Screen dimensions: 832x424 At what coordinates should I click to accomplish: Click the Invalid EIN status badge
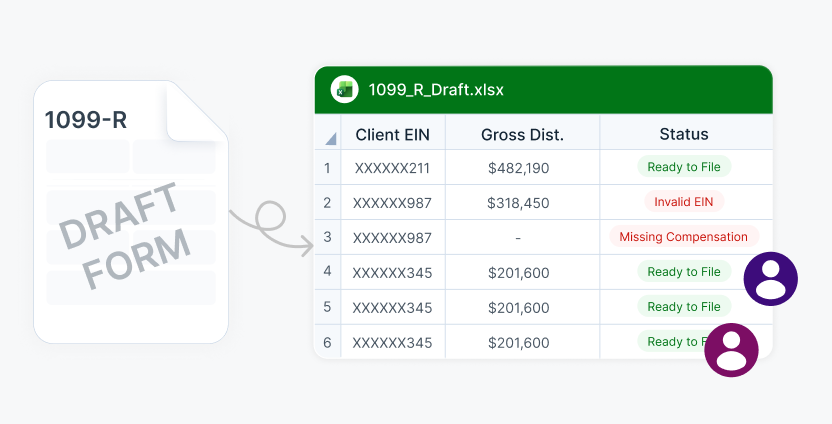(684, 202)
